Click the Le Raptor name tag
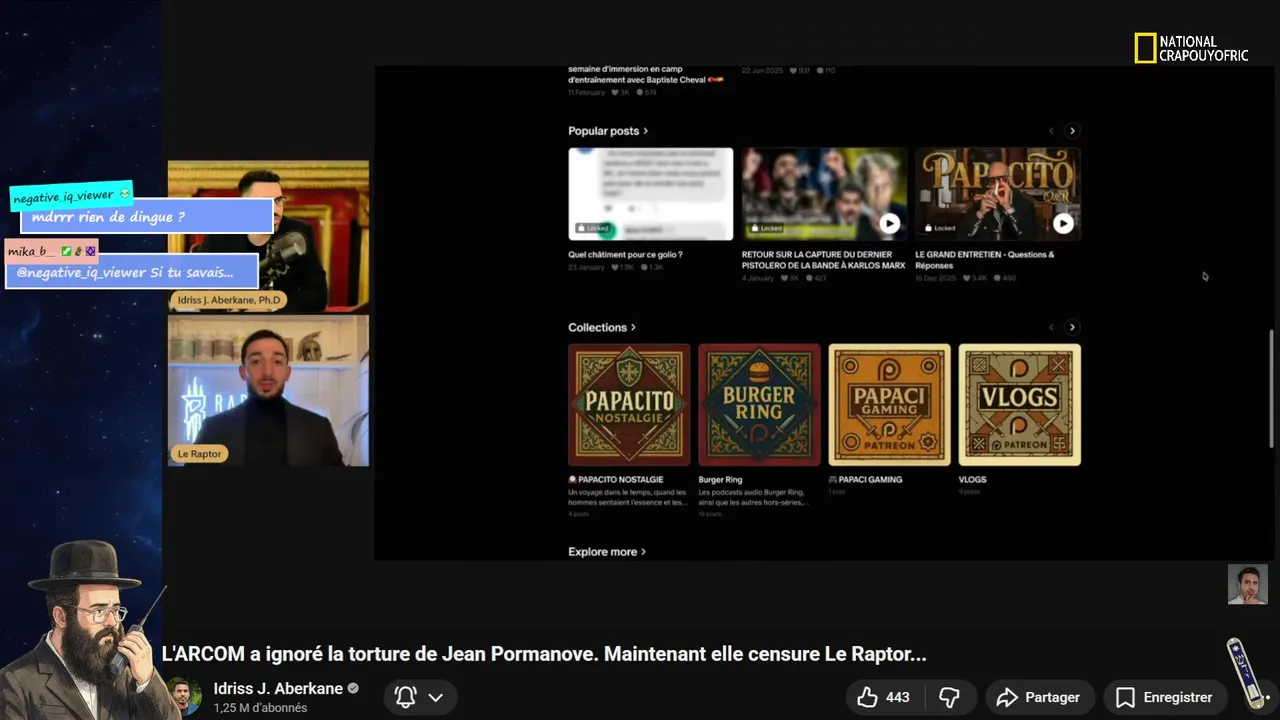 (x=199, y=454)
